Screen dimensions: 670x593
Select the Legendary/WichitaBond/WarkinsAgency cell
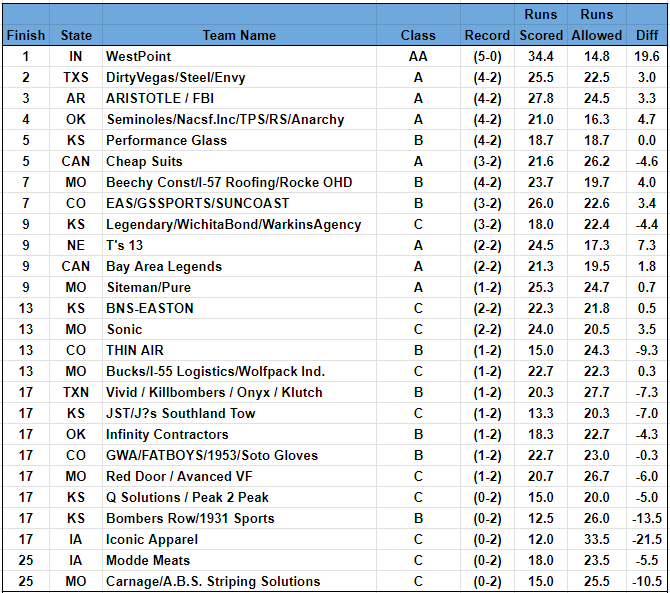tap(239, 224)
